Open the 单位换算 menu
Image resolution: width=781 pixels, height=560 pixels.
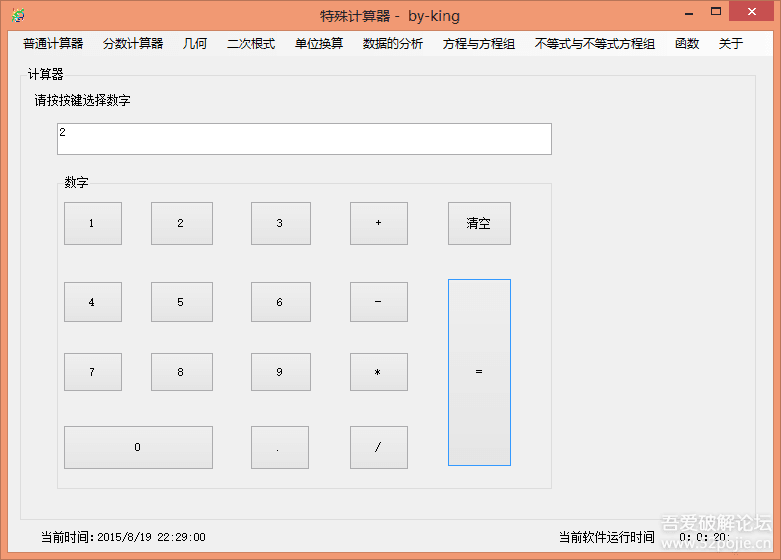pos(319,44)
